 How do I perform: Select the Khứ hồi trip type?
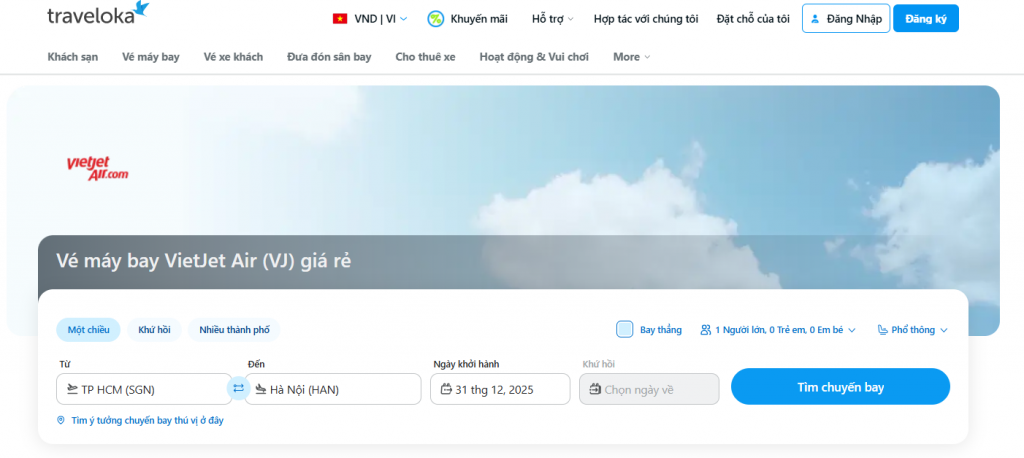154,330
